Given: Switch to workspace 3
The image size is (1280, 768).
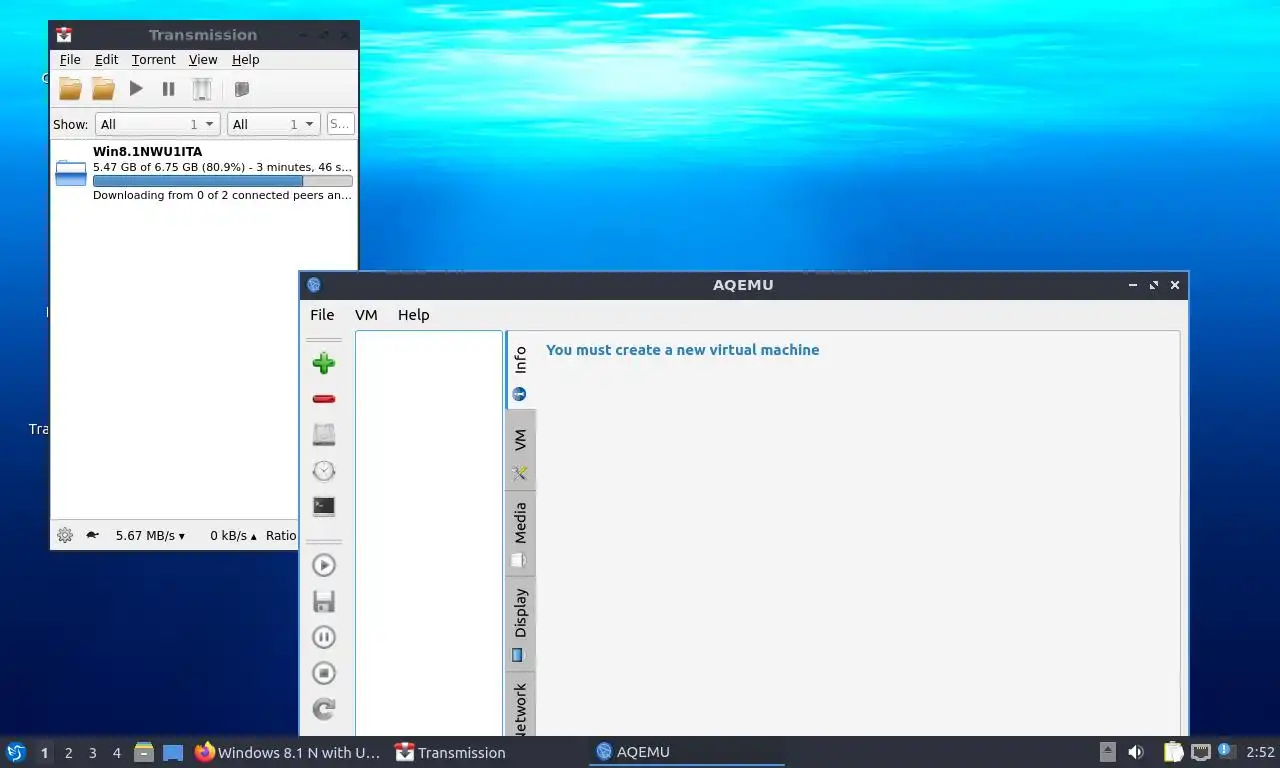Looking at the screenshot, I should coord(92,753).
